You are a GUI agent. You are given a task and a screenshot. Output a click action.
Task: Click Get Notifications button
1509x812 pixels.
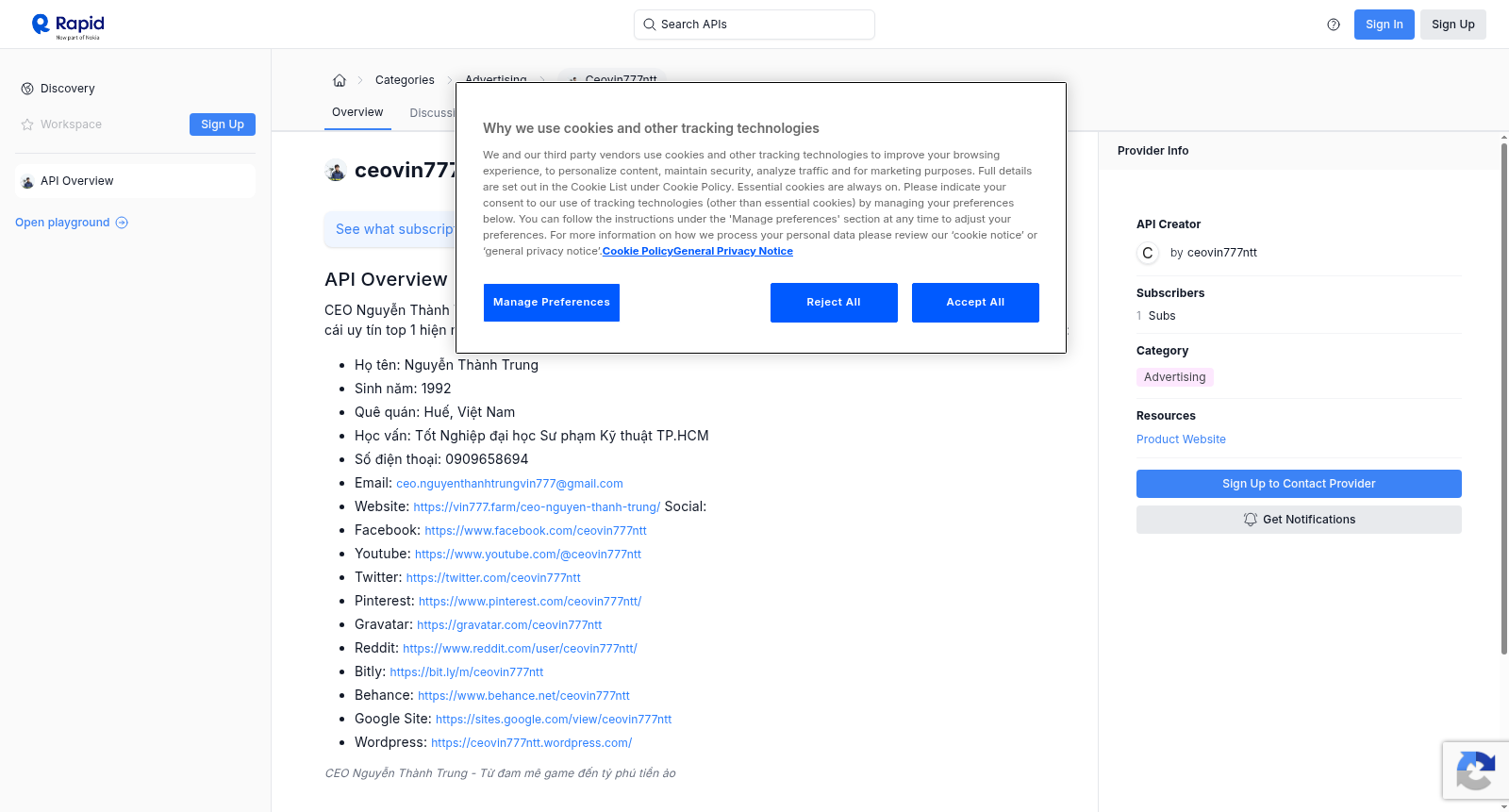1299,520
